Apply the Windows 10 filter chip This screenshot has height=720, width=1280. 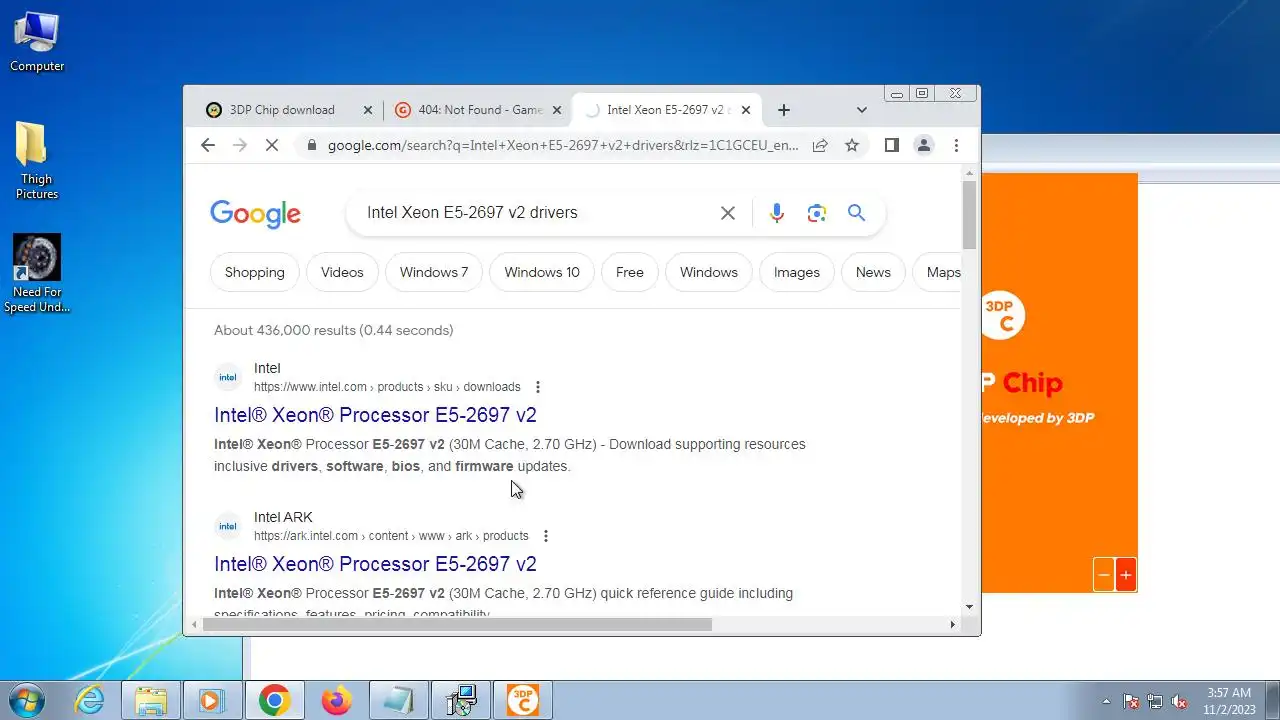pyautogui.click(x=542, y=272)
